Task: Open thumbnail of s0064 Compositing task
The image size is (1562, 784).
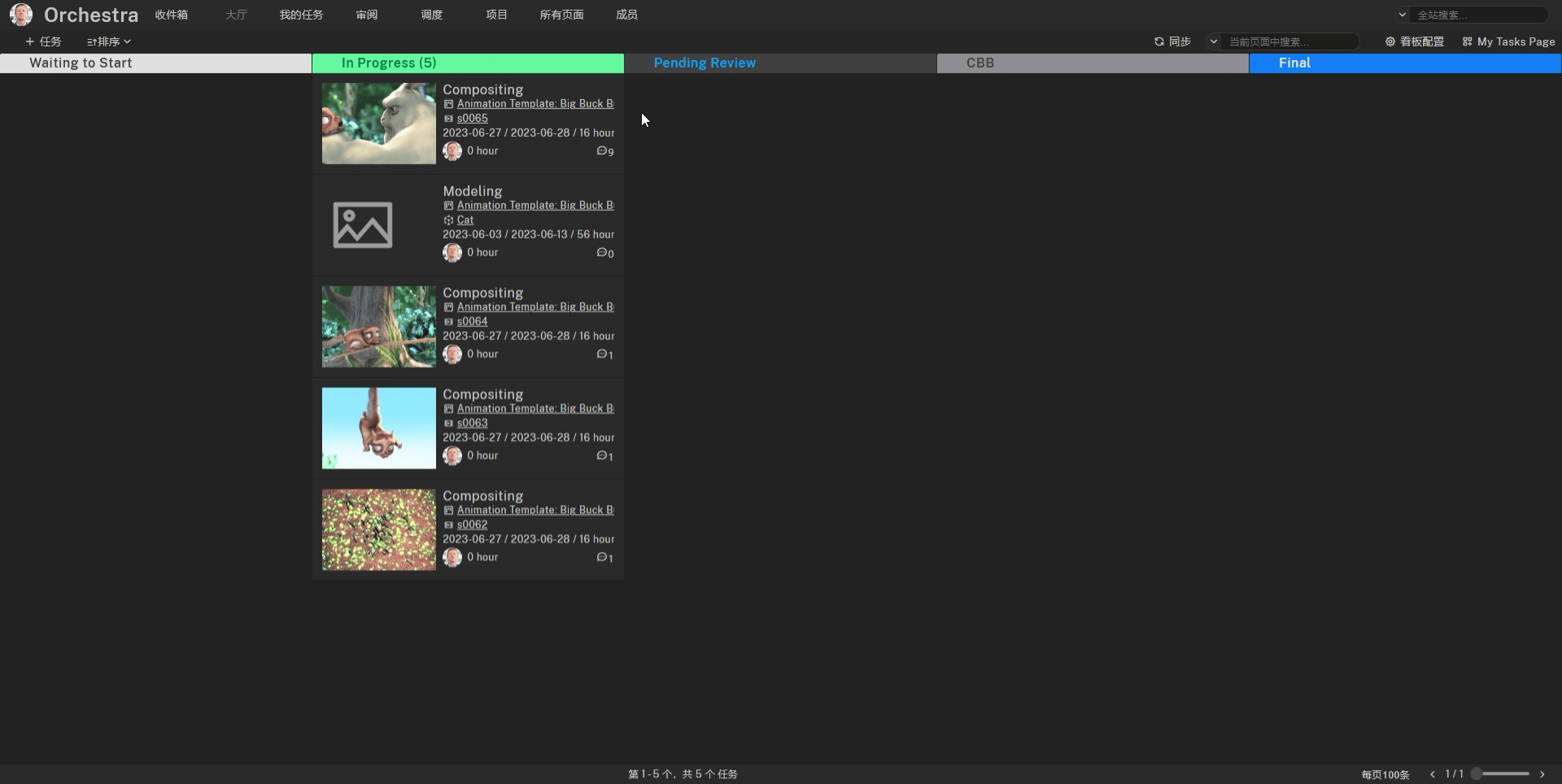Action: 379,327
